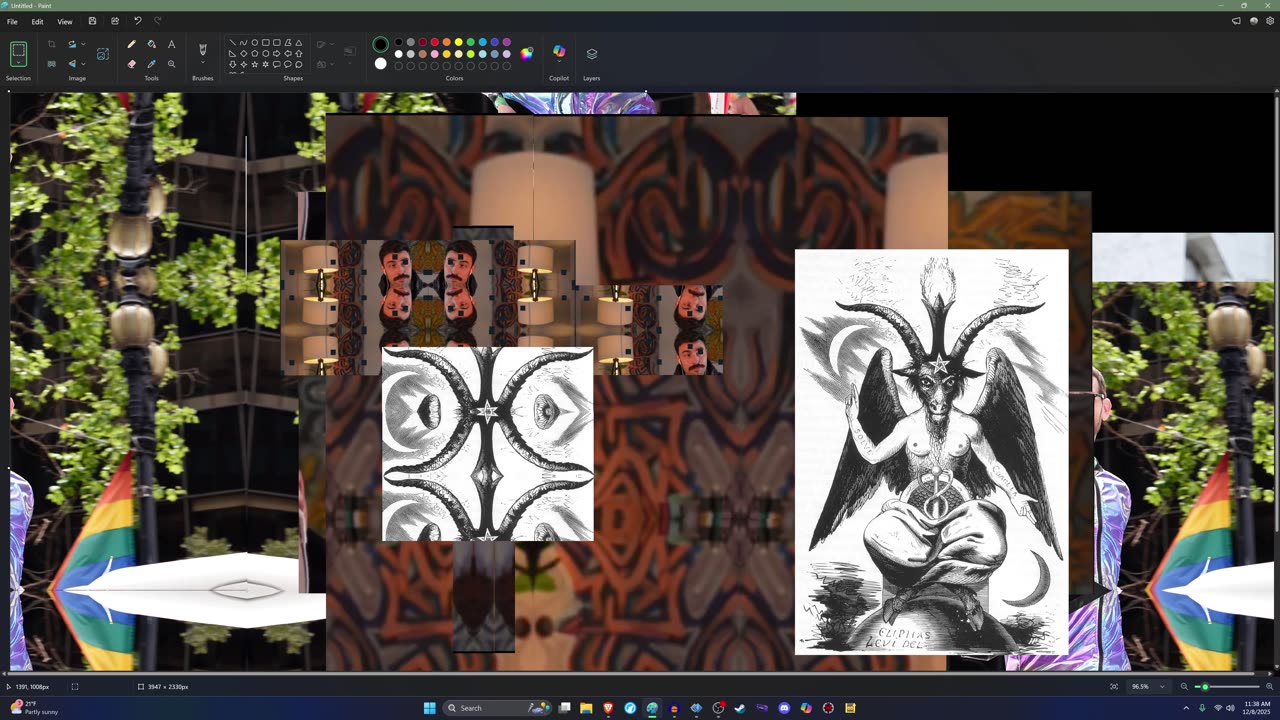Image resolution: width=1280 pixels, height=720 pixels.
Task: Select Color 1 black circle
Action: point(380,44)
